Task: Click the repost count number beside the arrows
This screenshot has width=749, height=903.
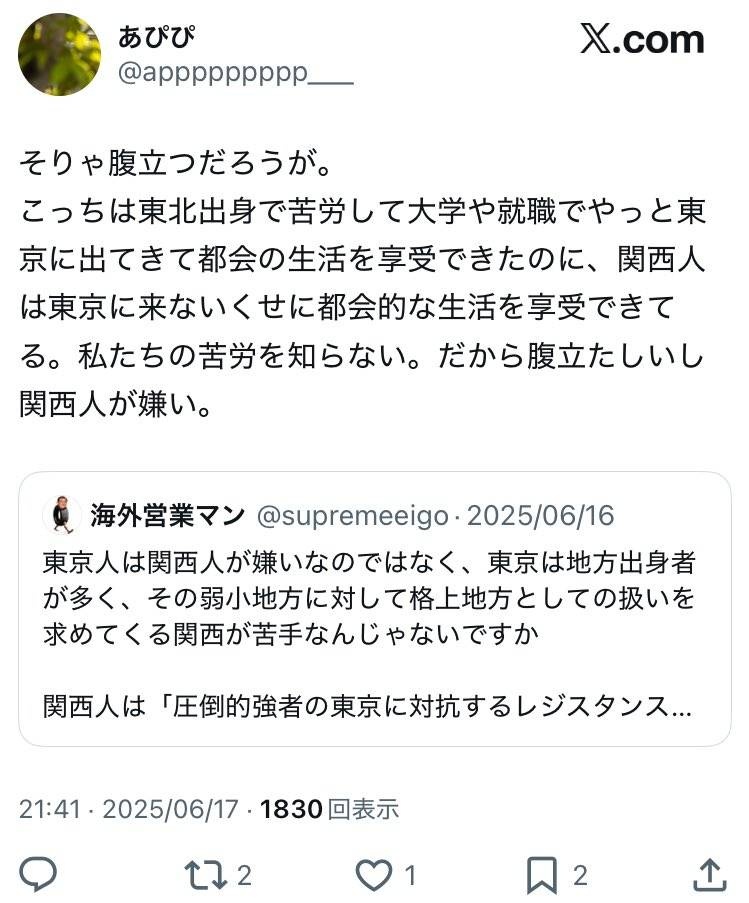Action: [244, 877]
